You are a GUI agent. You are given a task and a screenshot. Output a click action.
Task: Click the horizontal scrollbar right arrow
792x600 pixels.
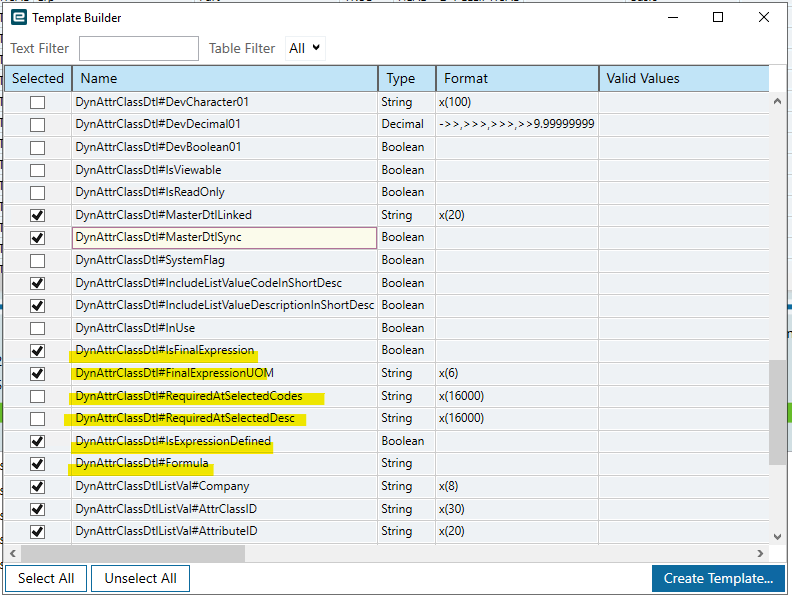[760, 554]
